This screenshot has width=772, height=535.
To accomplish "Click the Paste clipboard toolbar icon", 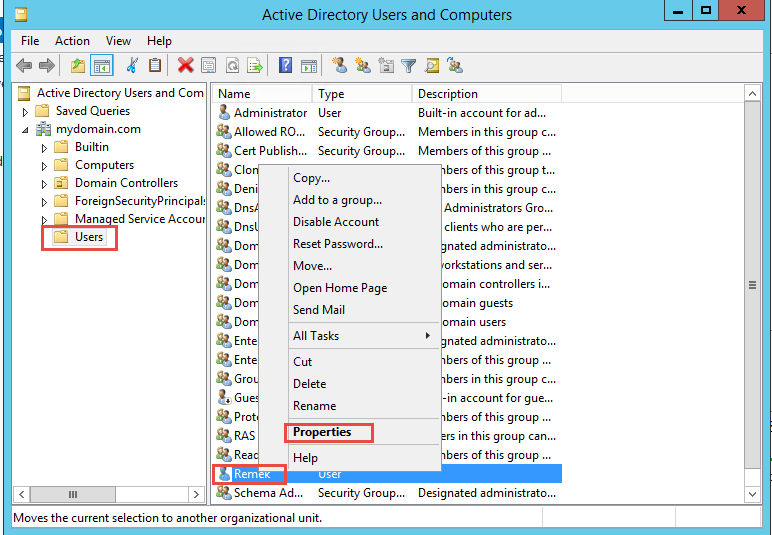I will tap(155, 65).
